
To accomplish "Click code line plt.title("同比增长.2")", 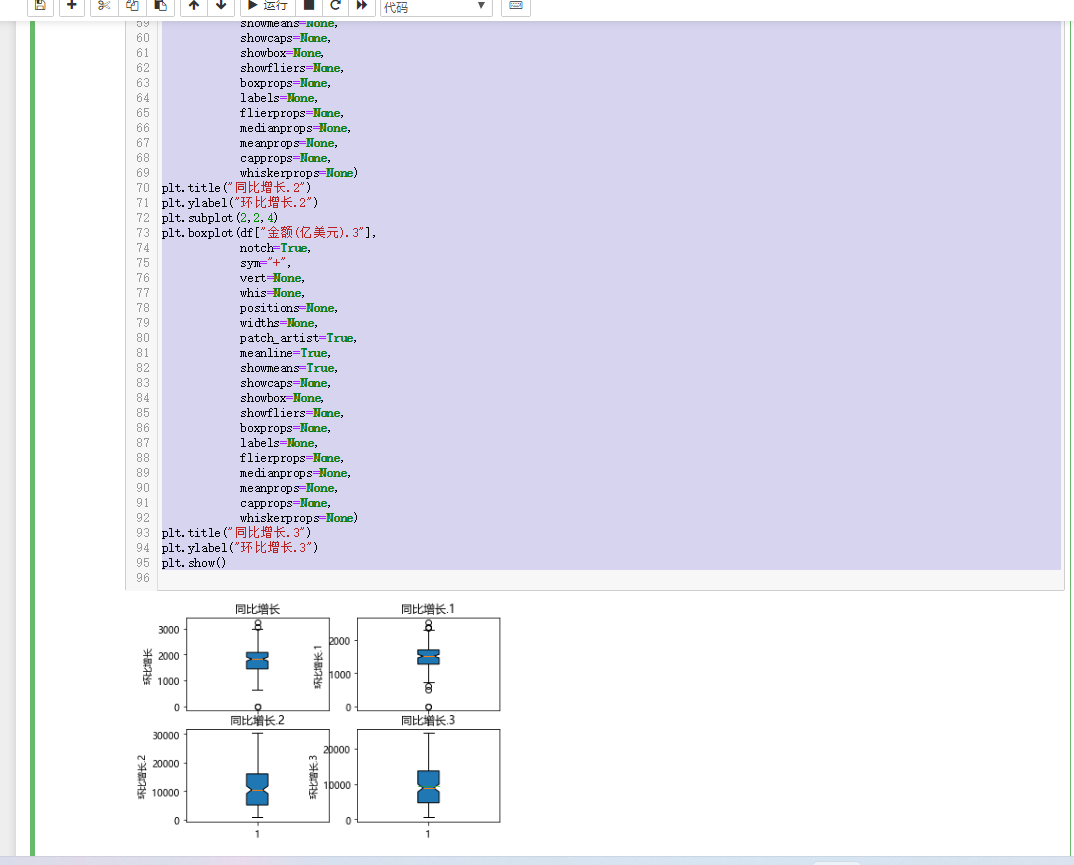I will [x=236, y=188].
